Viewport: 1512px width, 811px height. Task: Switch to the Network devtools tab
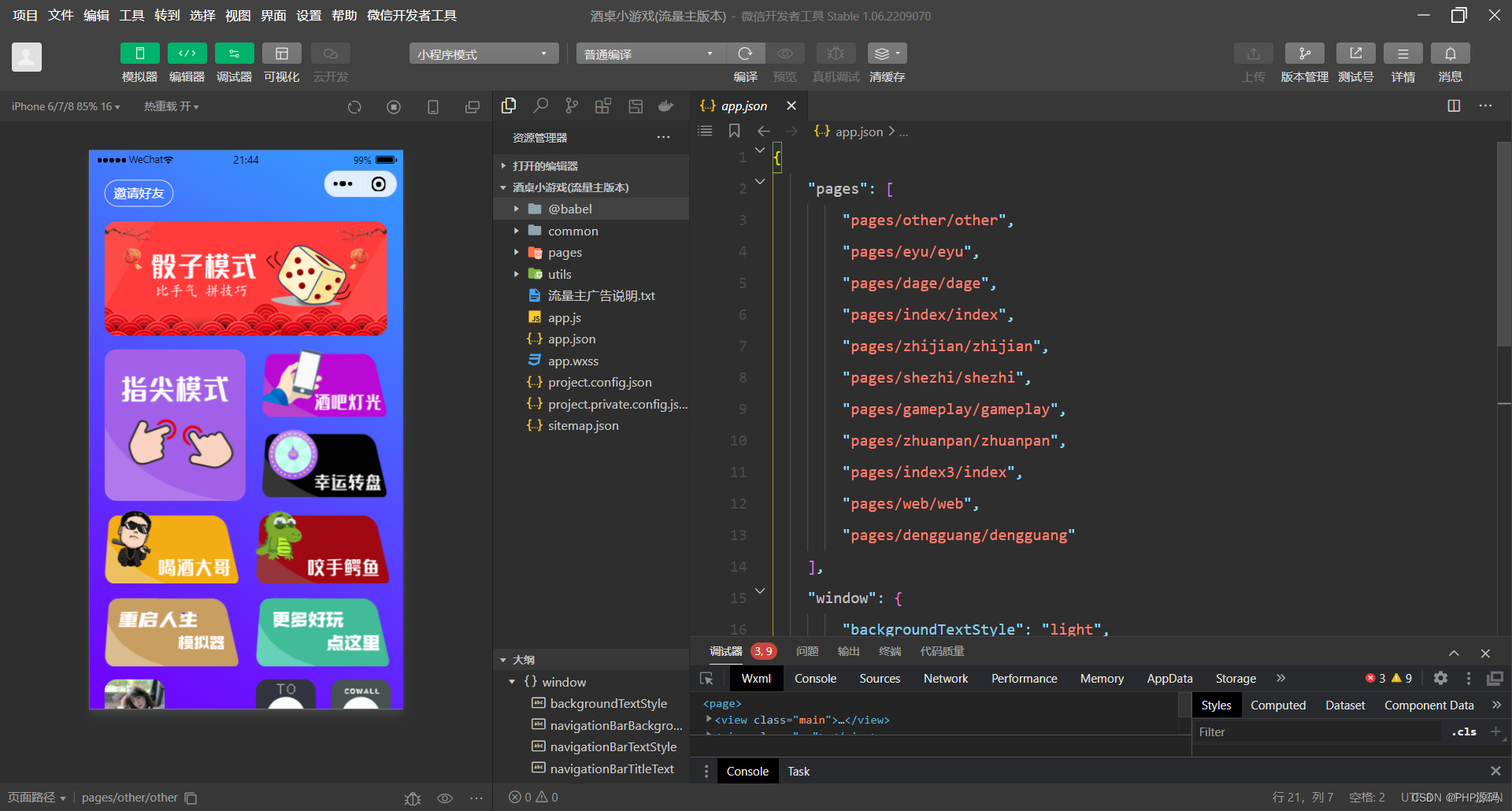coord(946,678)
